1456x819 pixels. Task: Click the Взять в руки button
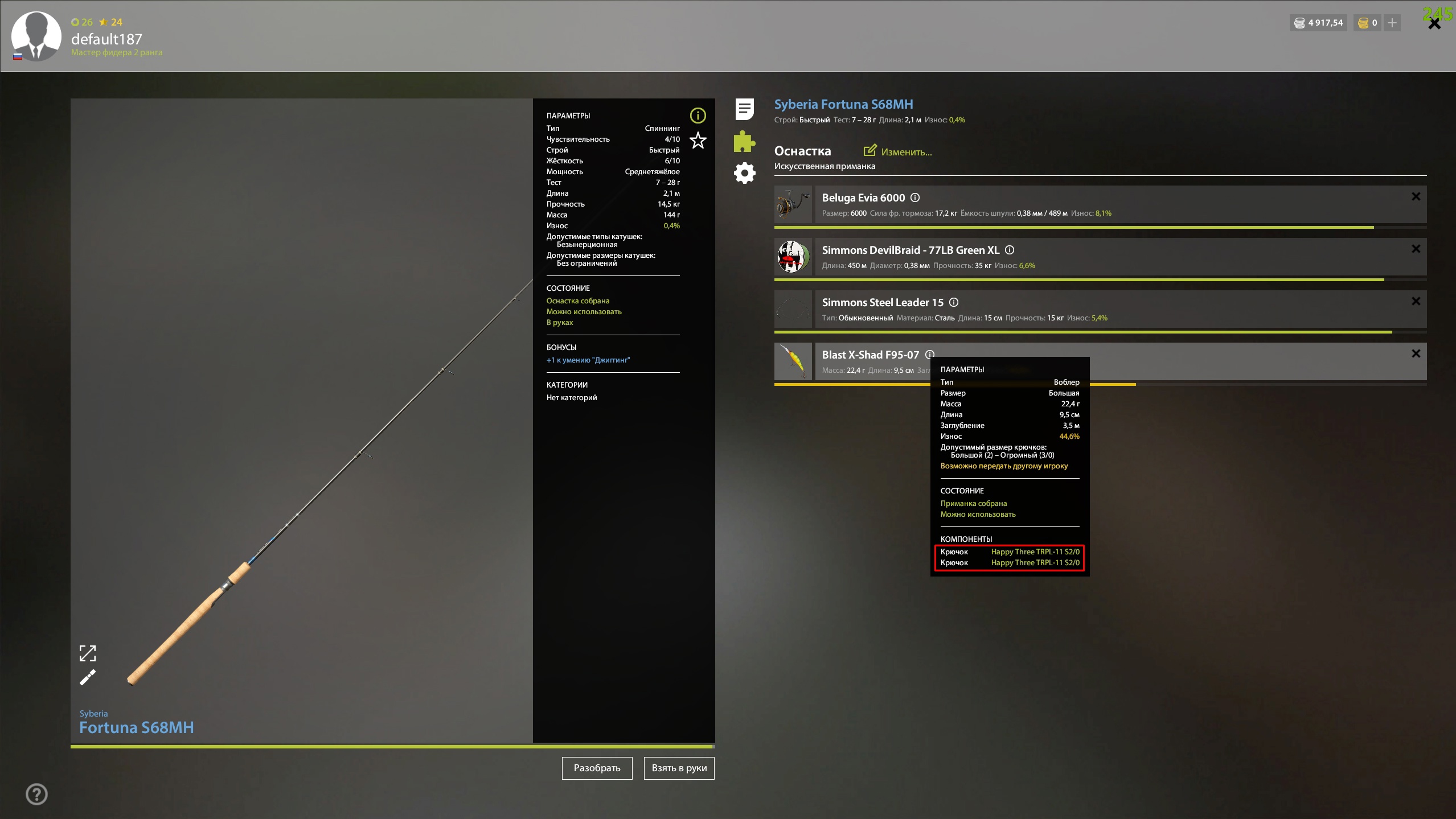(679, 768)
